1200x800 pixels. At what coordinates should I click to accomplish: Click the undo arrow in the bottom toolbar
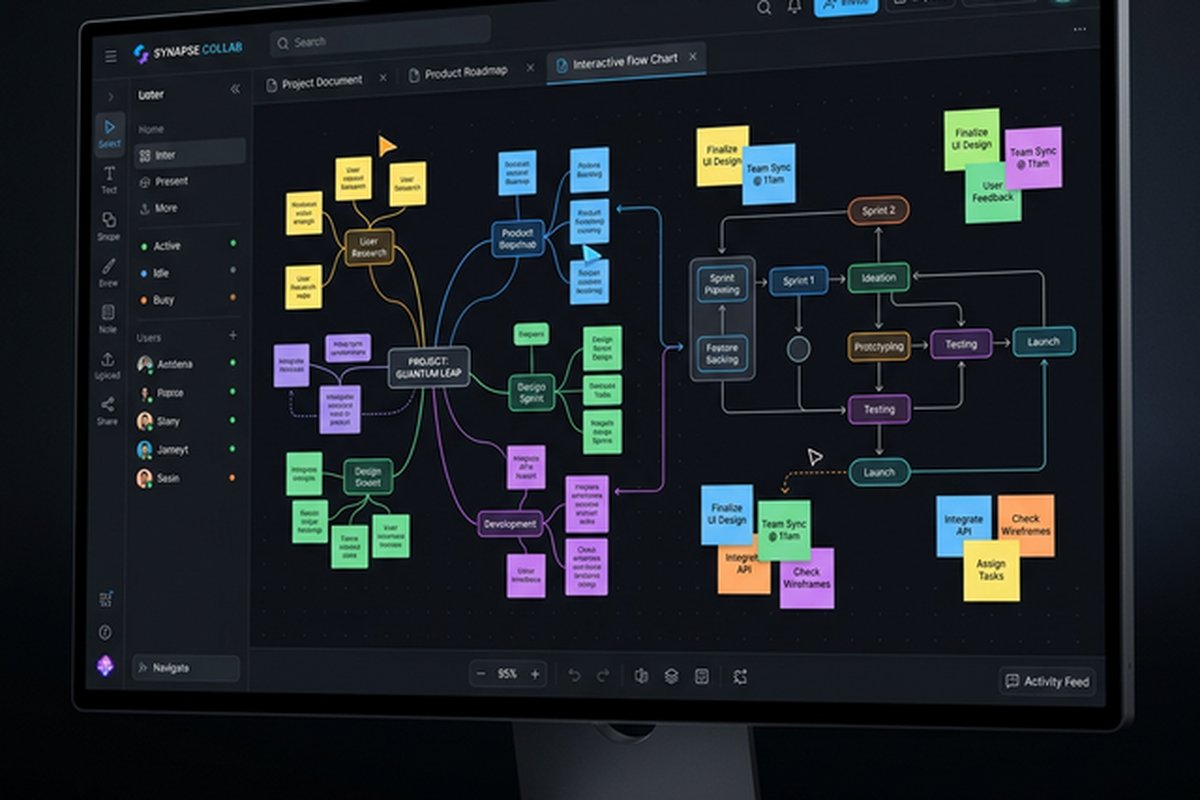coord(574,675)
